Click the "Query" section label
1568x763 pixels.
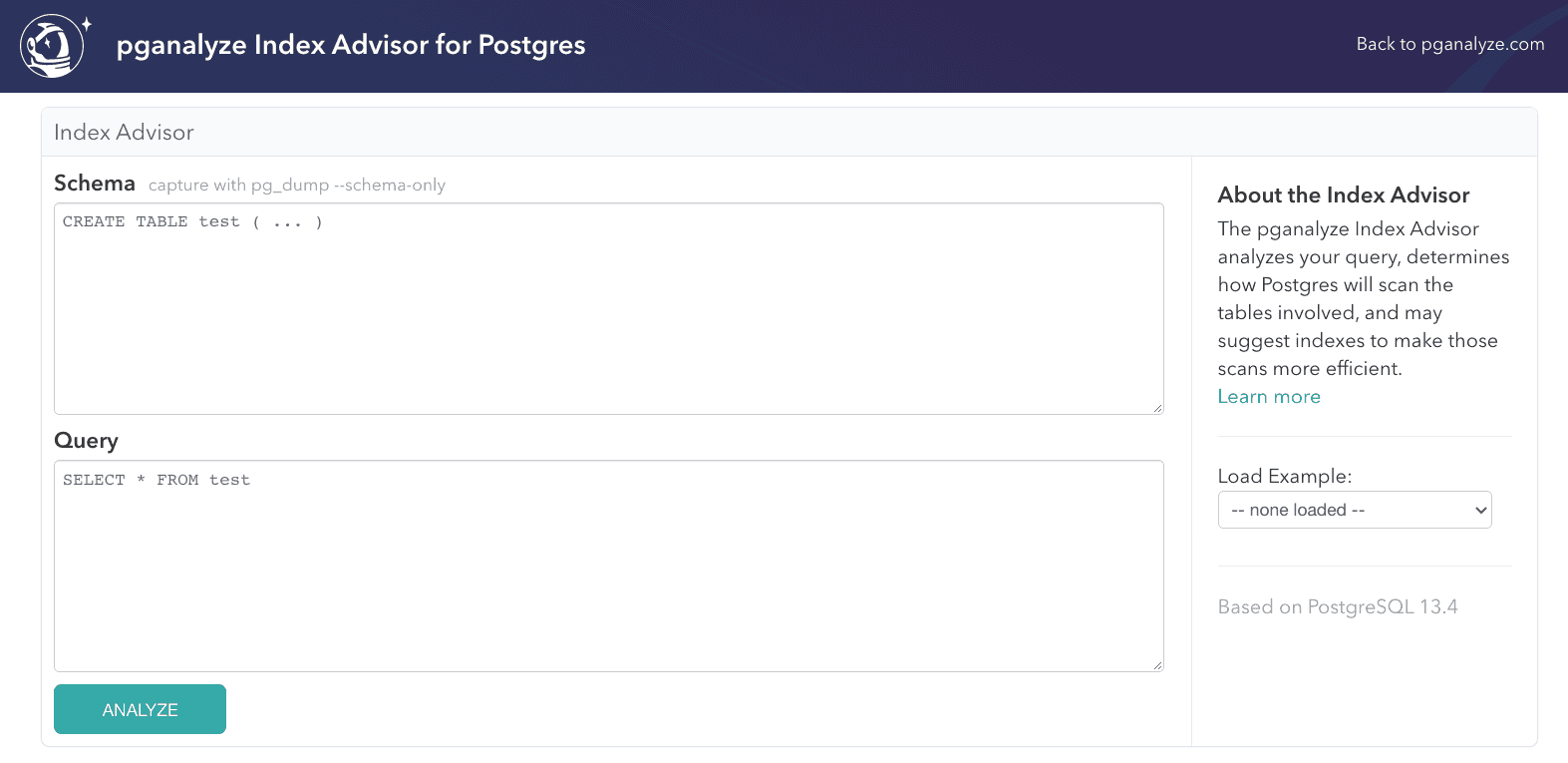pos(86,440)
